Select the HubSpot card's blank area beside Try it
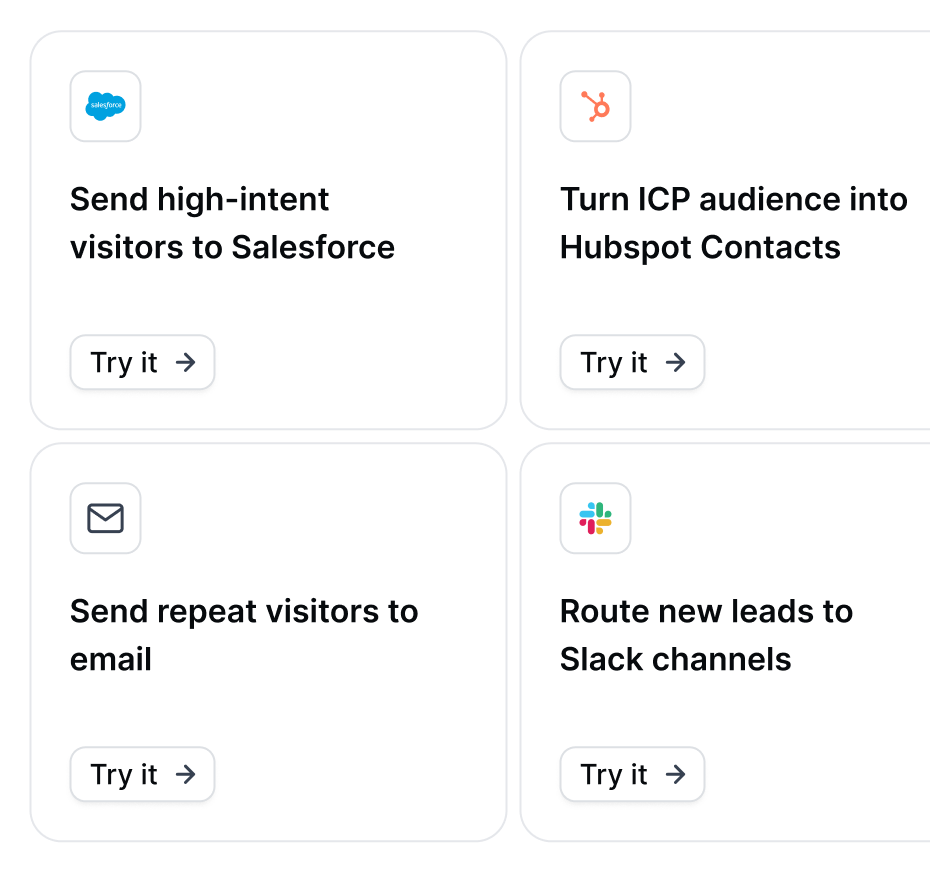Viewport: 930px width, 880px height. tap(820, 362)
